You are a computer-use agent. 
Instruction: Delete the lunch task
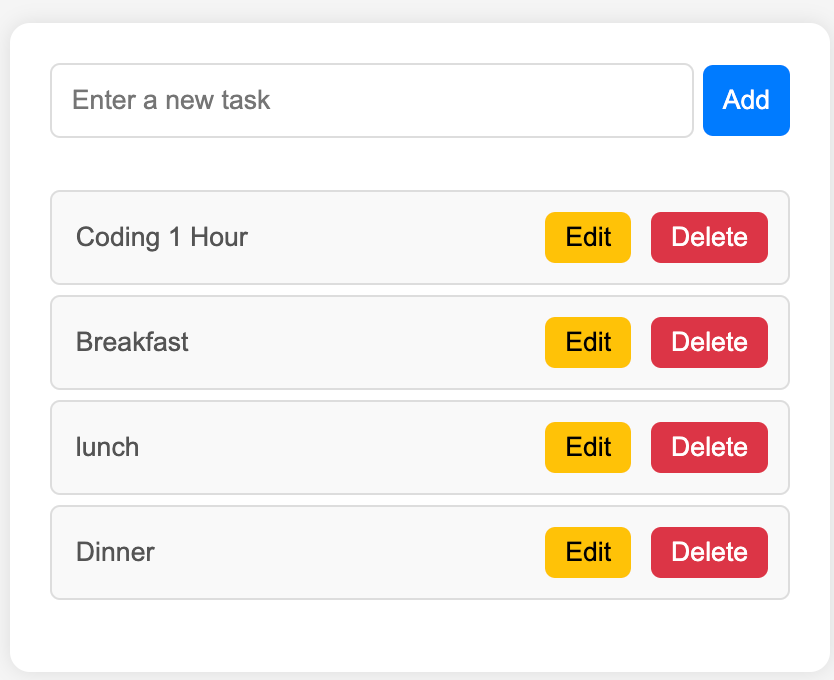coord(709,447)
